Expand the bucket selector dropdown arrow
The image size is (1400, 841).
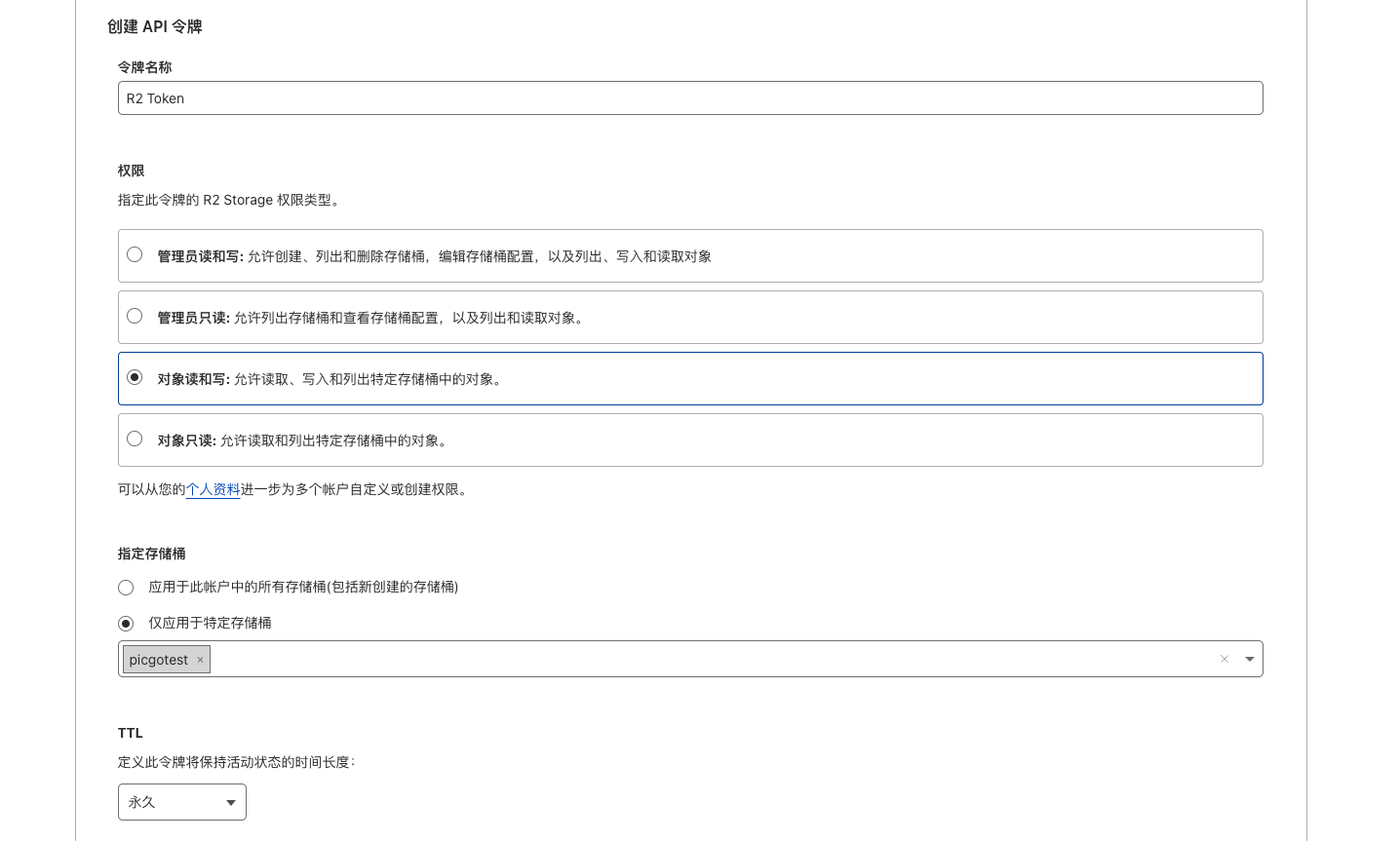coord(1249,660)
